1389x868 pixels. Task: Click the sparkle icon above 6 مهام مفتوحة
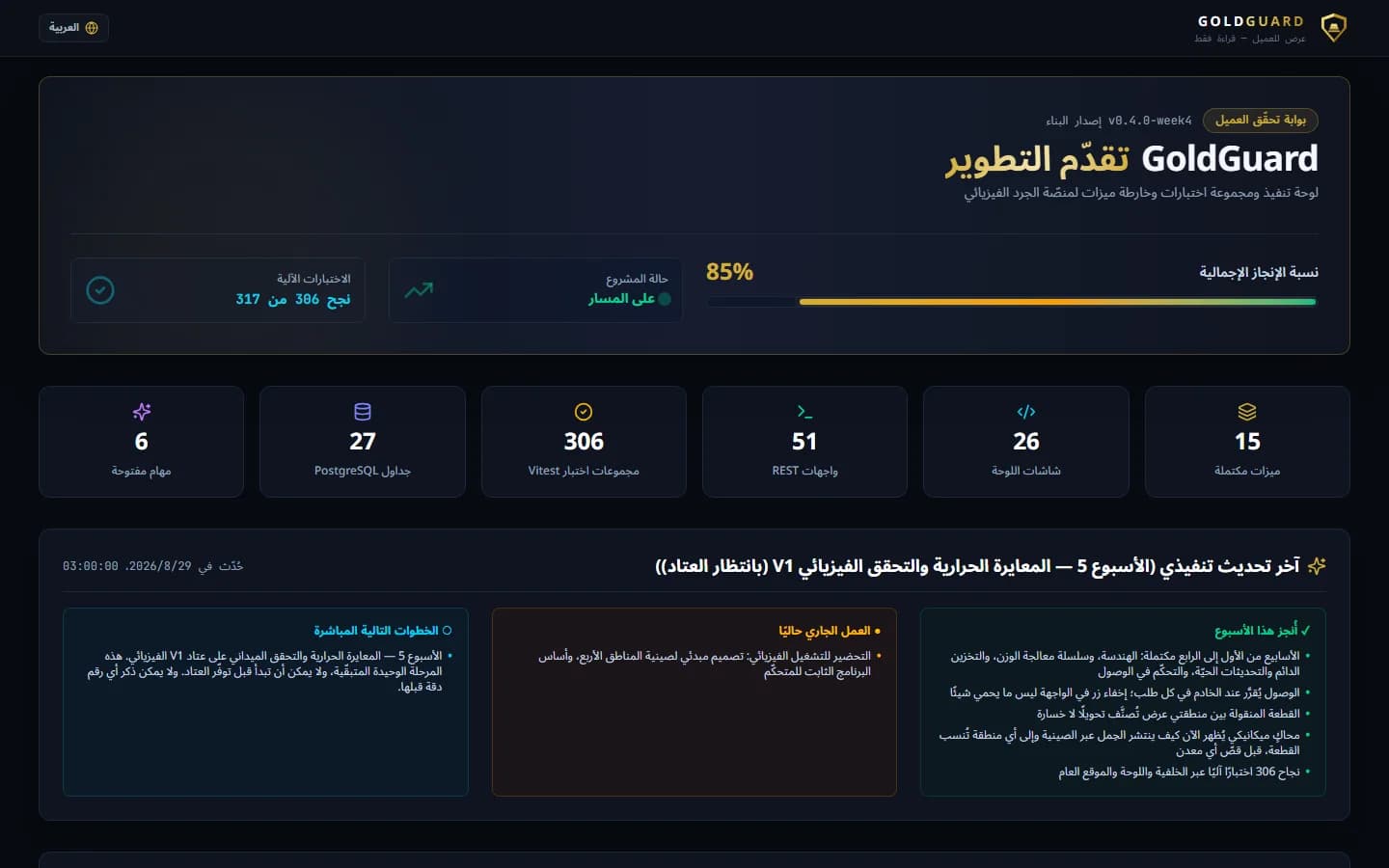point(142,412)
